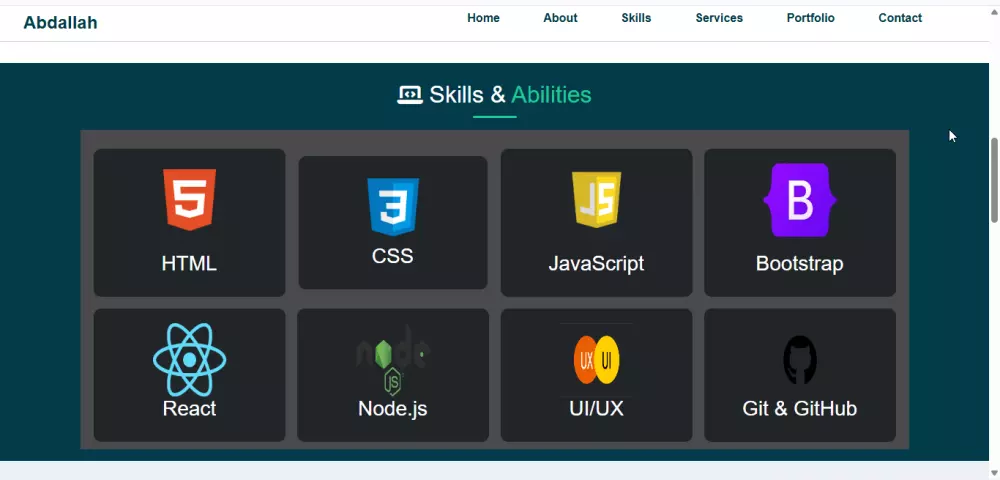The width and height of the screenshot is (1000, 480).
Task: Click the React atom logo
Action: coord(189,360)
